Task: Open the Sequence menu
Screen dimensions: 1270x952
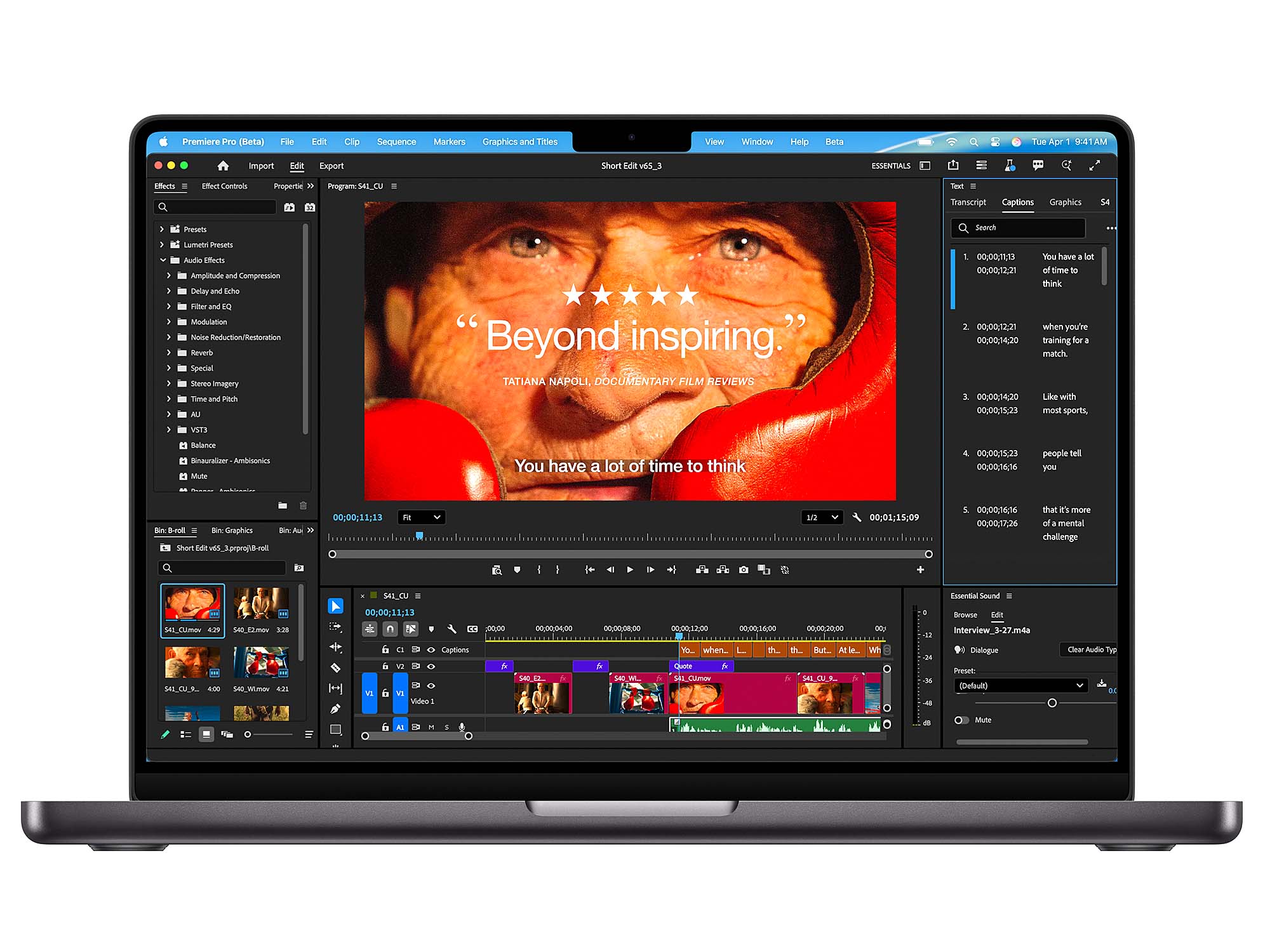Action: pyautogui.click(x=396, y=142)
